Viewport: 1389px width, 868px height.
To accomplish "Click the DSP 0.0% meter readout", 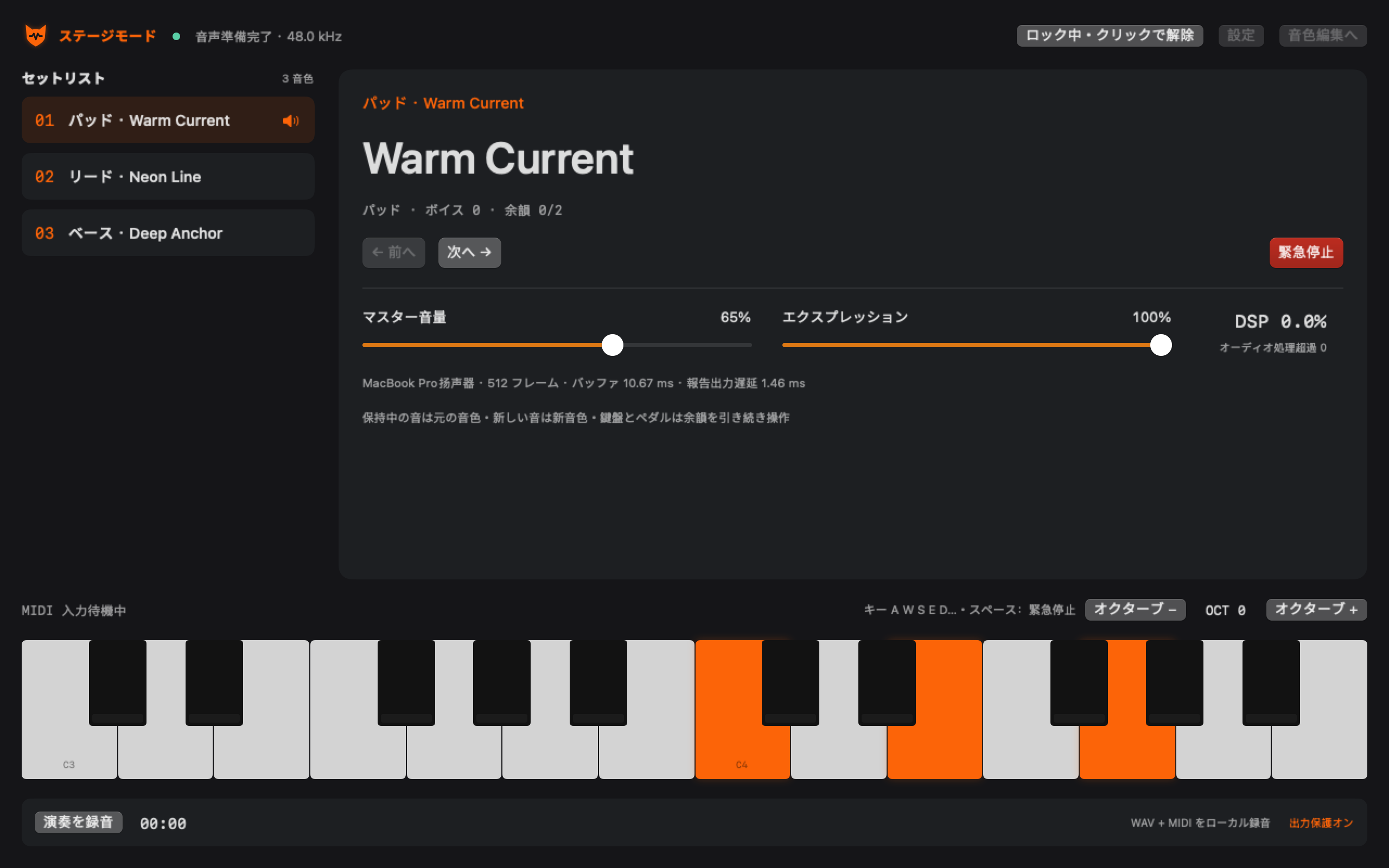I will click(x=1280, y=322).
